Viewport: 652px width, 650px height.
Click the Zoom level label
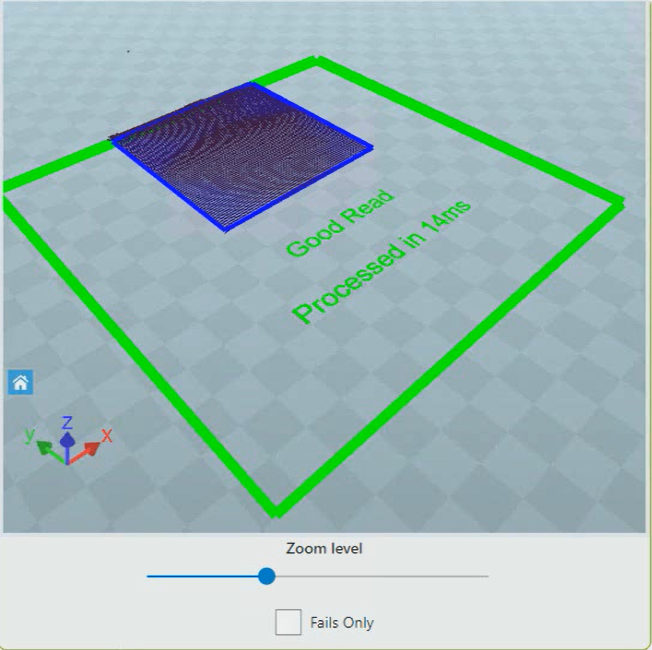click(x=324, y=548)
